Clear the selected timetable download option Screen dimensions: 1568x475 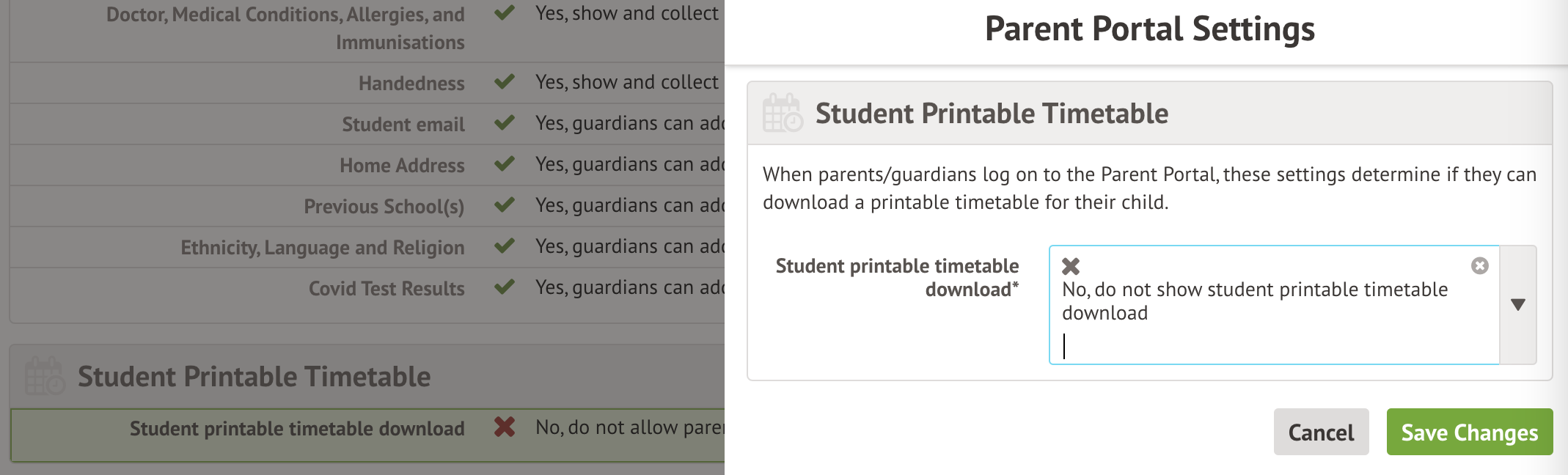pos(1479,266)
